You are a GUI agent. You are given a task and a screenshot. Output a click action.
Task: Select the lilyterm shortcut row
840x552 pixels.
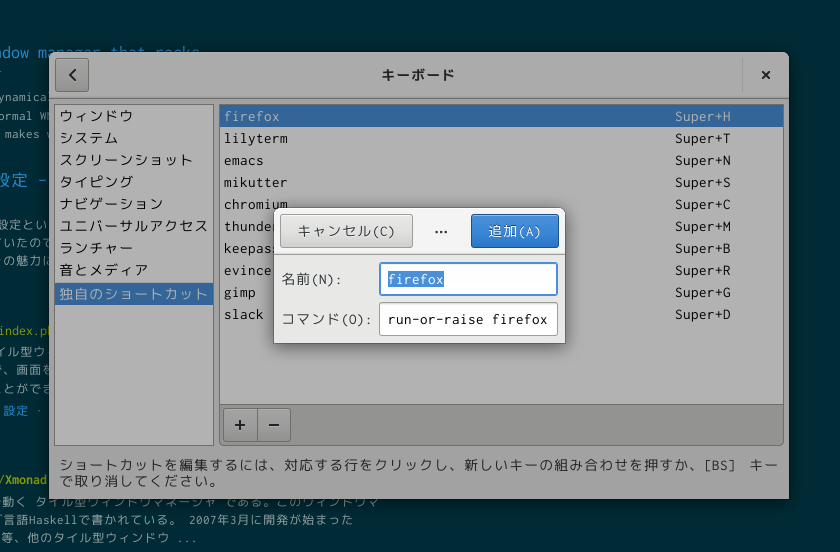click(x=501, y=138)
